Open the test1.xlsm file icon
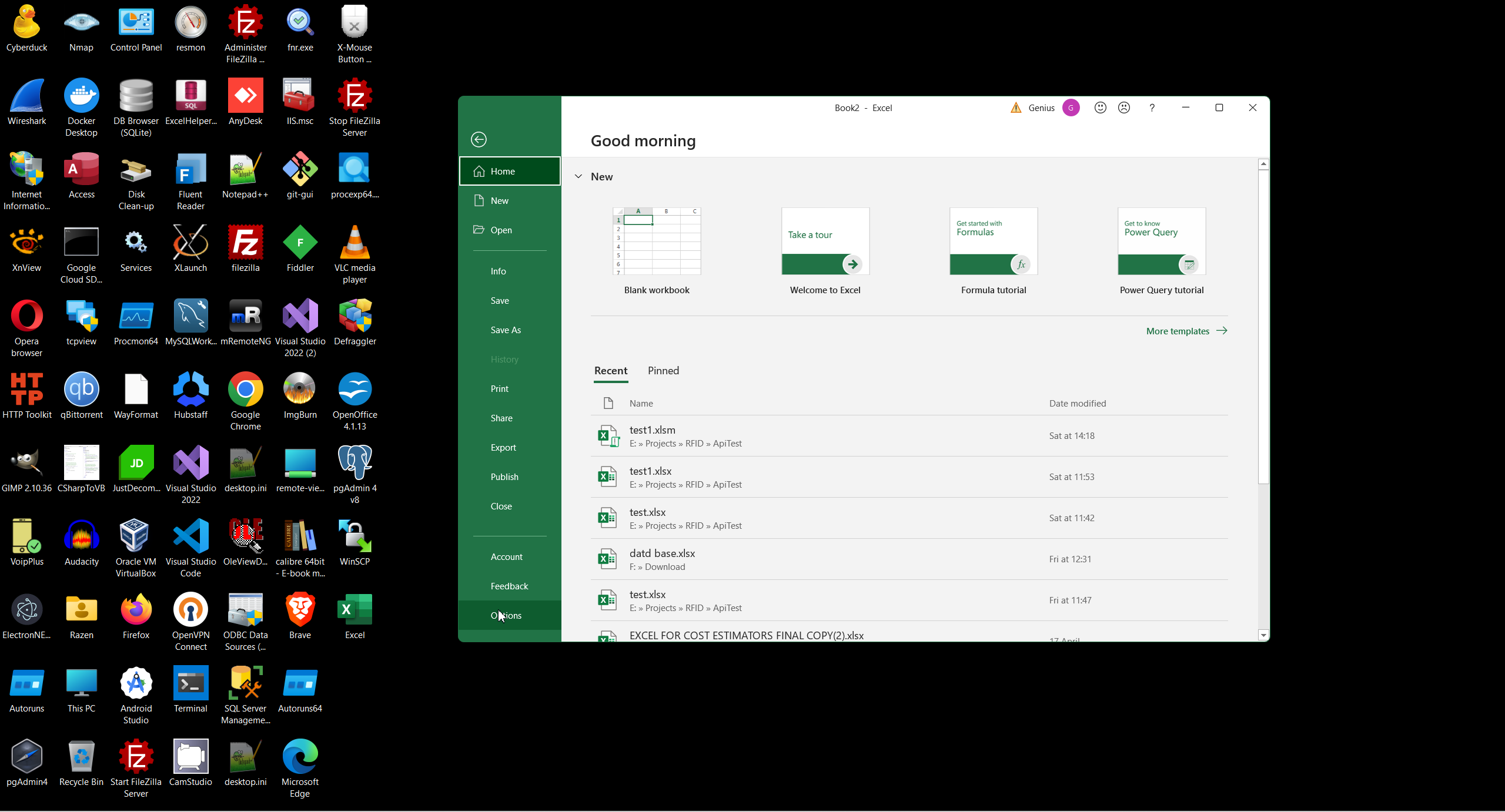This screenshot has height=812, width=1505. click(608, 436)
